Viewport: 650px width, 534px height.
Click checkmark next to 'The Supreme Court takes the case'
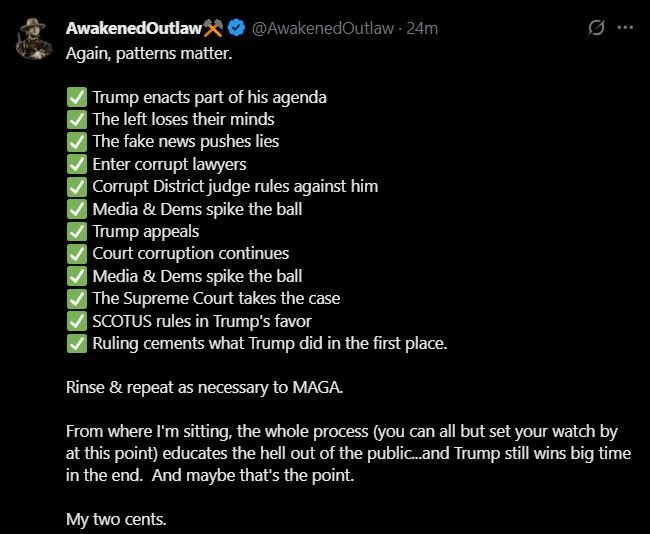click(x=77, y=298)
